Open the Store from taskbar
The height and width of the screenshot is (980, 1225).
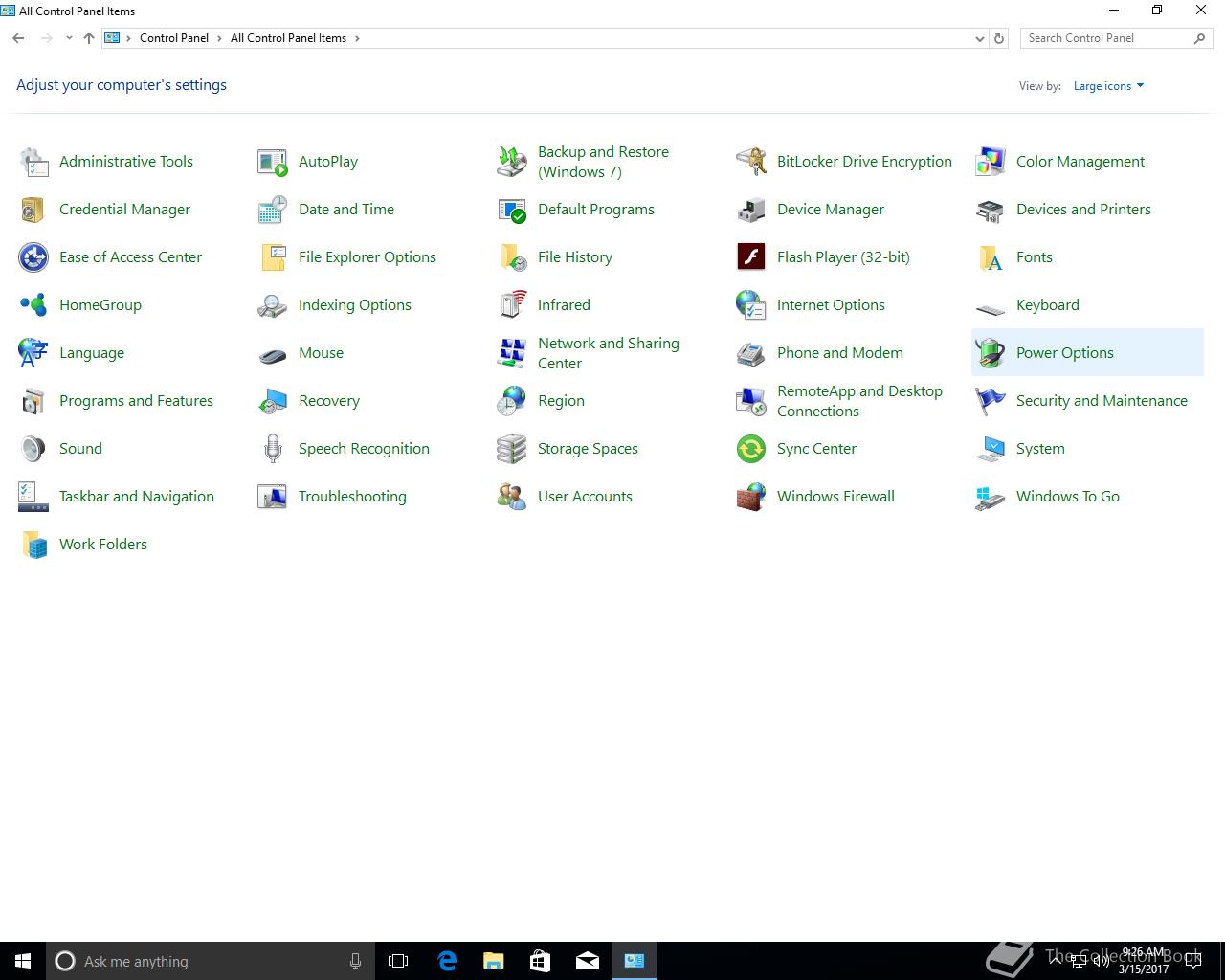[541, 961]
